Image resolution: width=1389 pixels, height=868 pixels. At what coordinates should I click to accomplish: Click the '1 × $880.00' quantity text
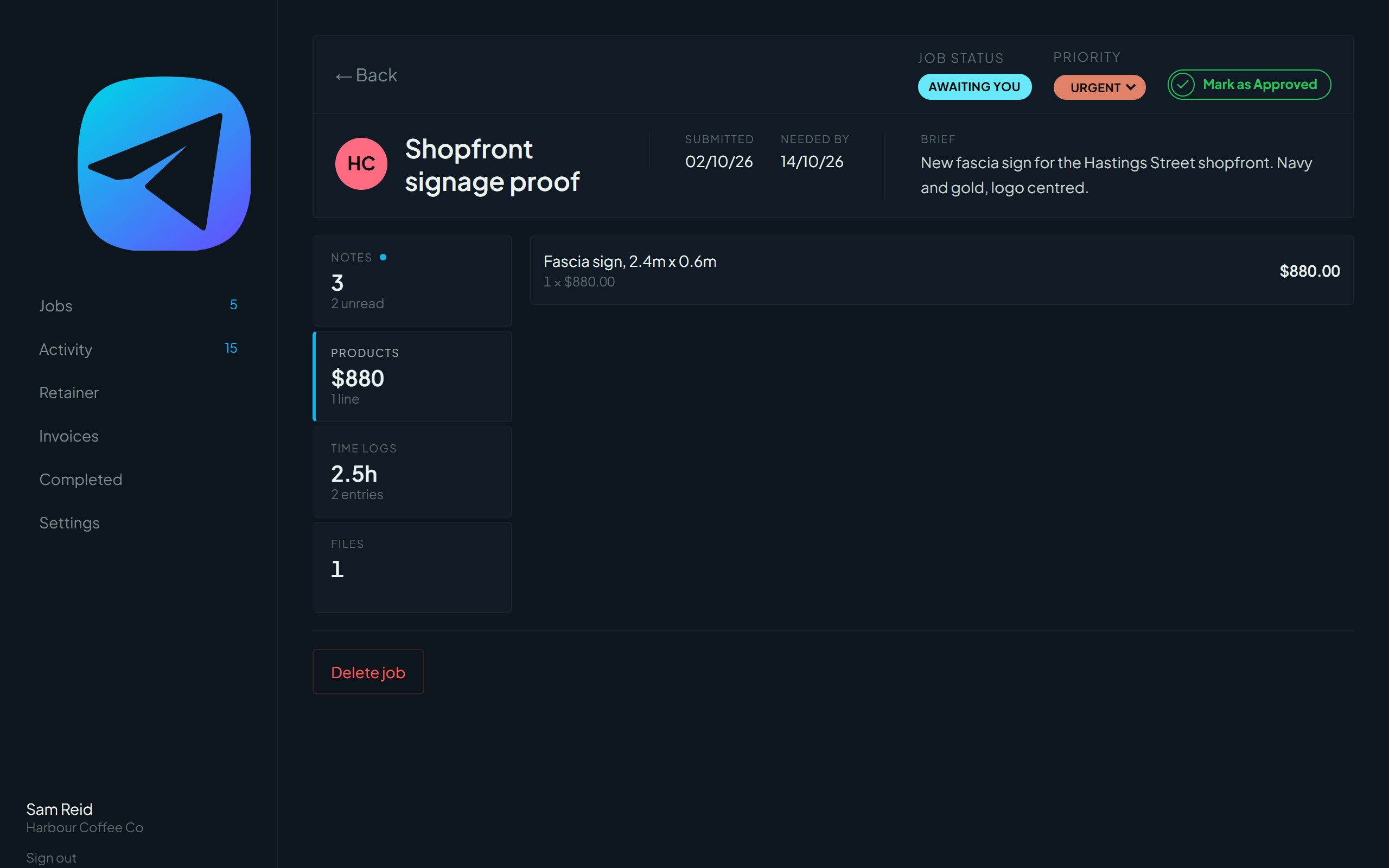click(x=578, y=282)
